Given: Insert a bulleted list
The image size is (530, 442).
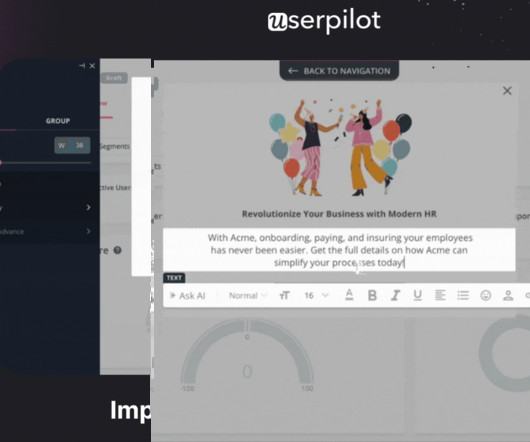Looking at the screenshot, I should click(463, 296).
